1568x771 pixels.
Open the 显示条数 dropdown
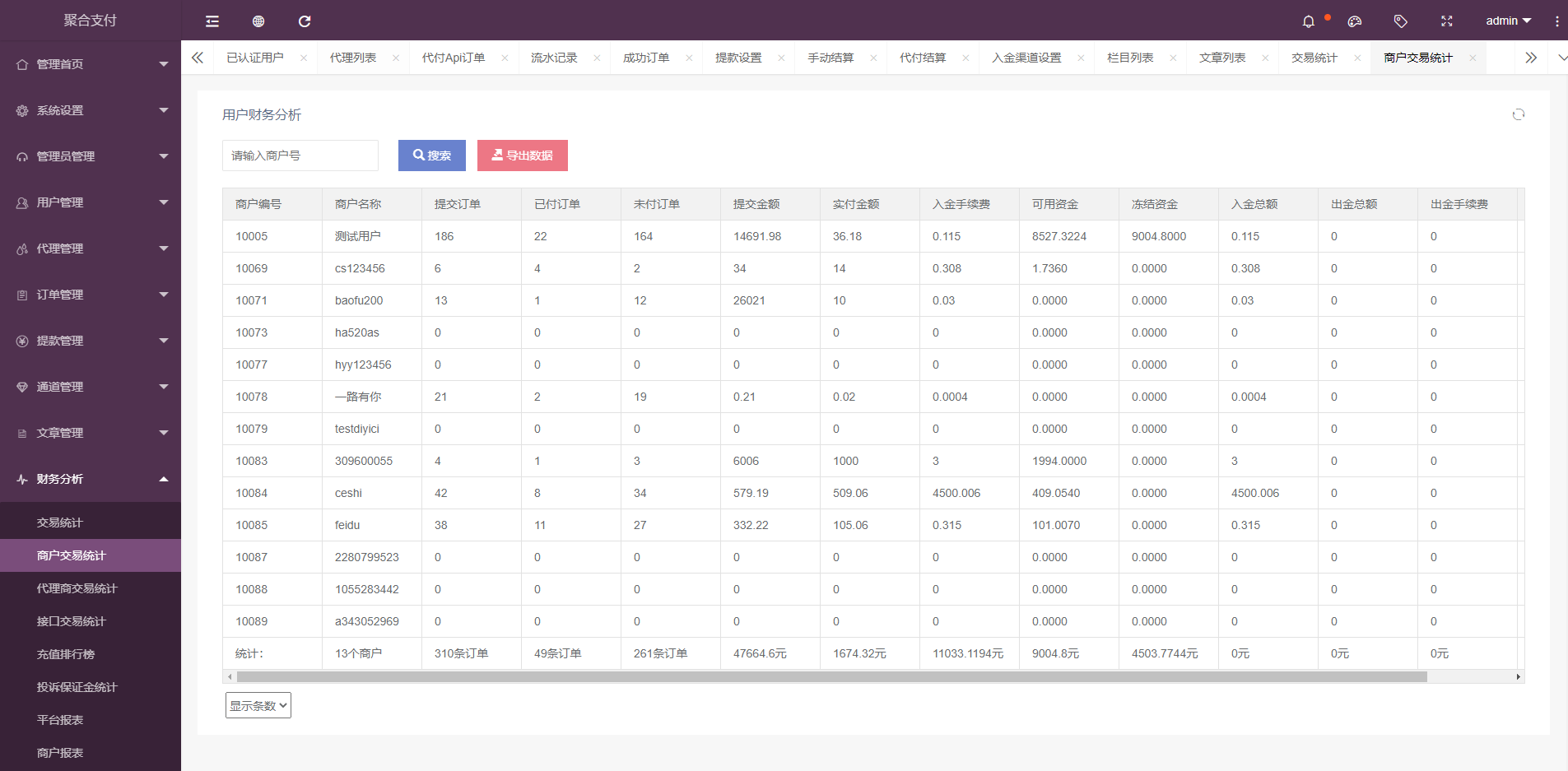tap(258, 705)
